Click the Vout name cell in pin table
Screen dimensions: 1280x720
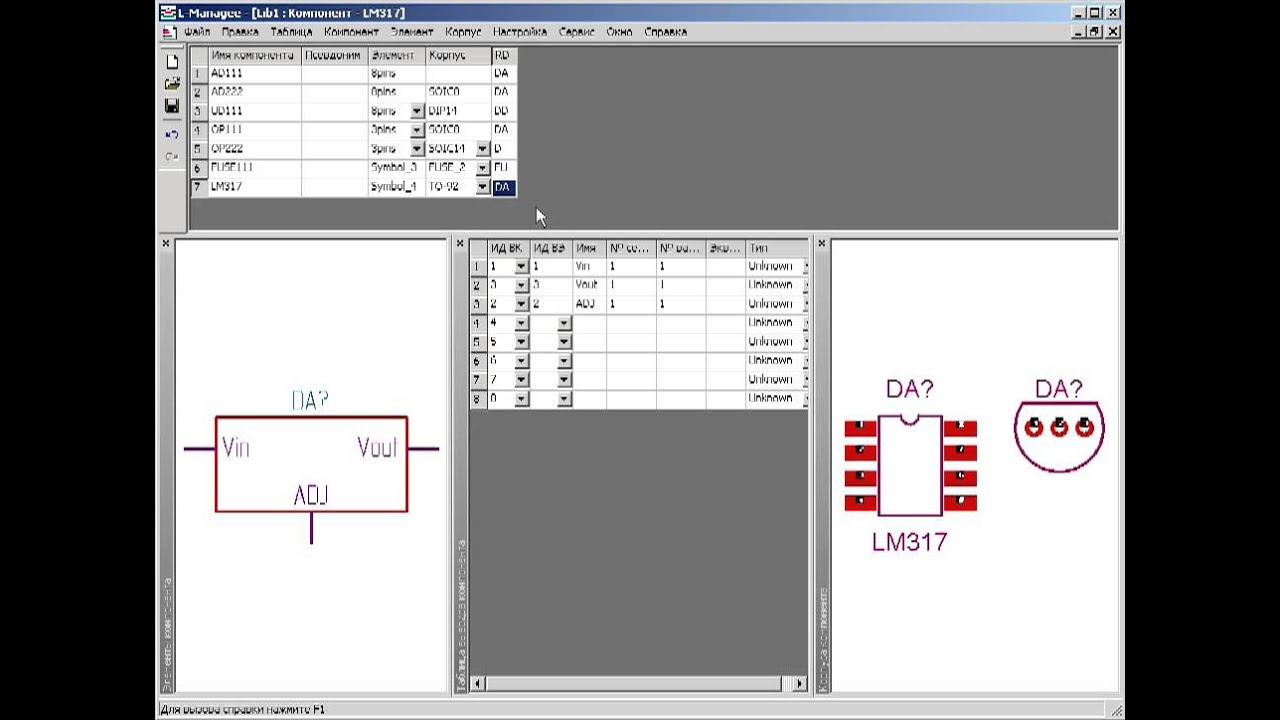click(589, 286)
